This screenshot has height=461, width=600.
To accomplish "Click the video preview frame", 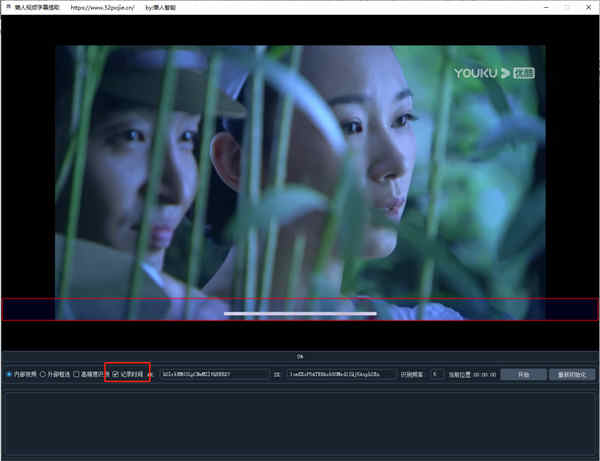I will (x=300, y=170).
